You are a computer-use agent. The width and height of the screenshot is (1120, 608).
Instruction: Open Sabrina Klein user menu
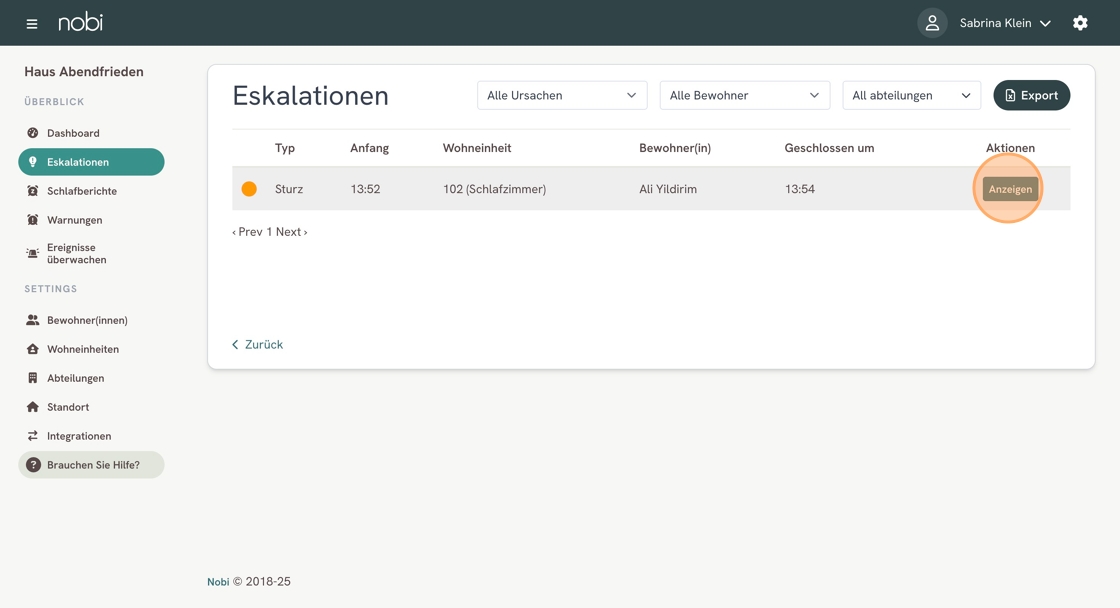tap(1005, 23)
